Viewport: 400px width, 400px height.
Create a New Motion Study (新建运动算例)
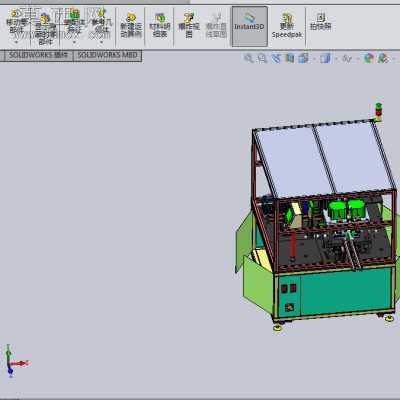(x=131, y=26)
